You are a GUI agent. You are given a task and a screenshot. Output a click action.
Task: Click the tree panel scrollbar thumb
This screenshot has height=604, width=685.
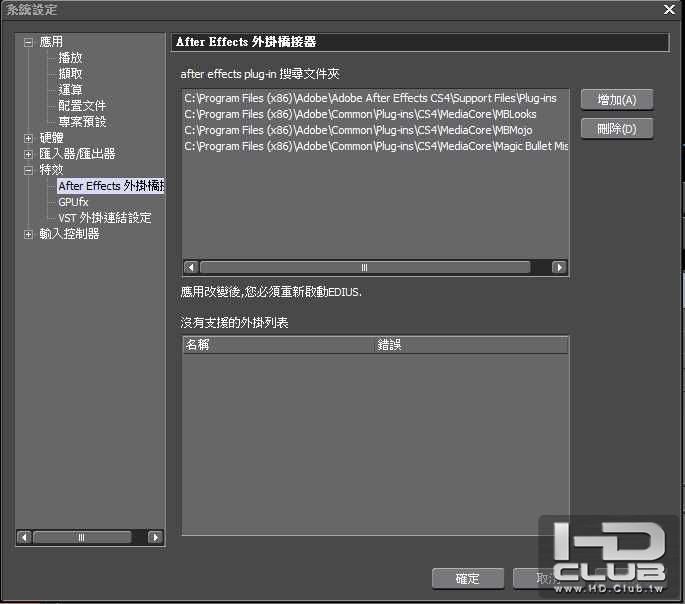[82, 537]
